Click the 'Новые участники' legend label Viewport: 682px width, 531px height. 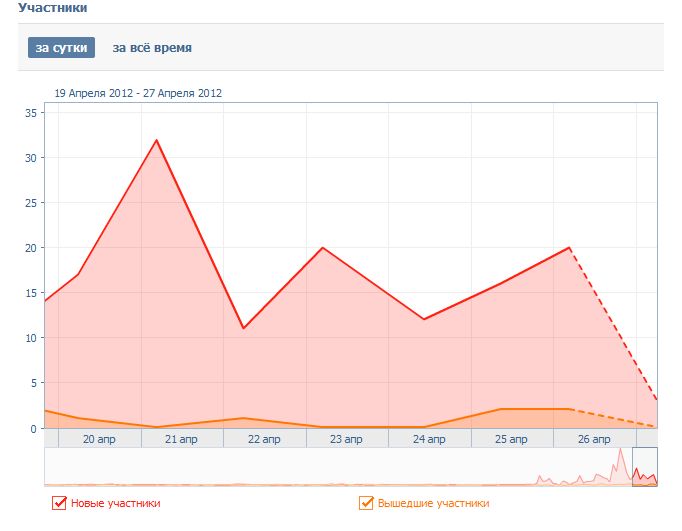(x=115, y=503)
